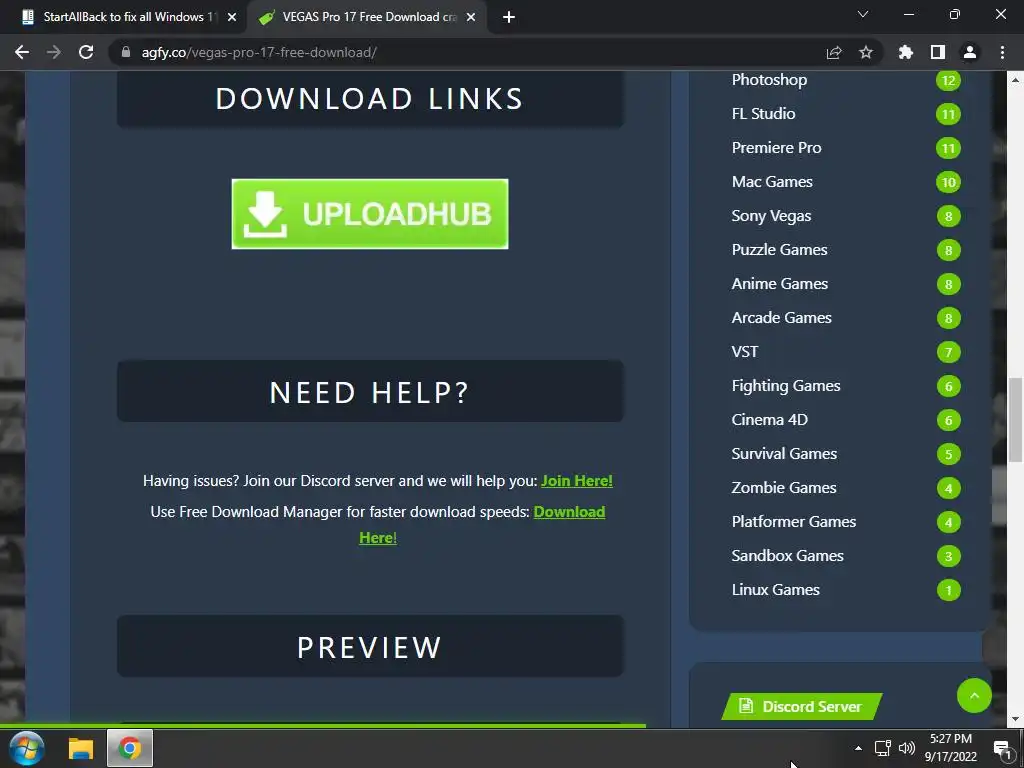The height and width of the screenshot is (768, 1024).
Task: Open the Platformer Games category
Action: point(793,521)
